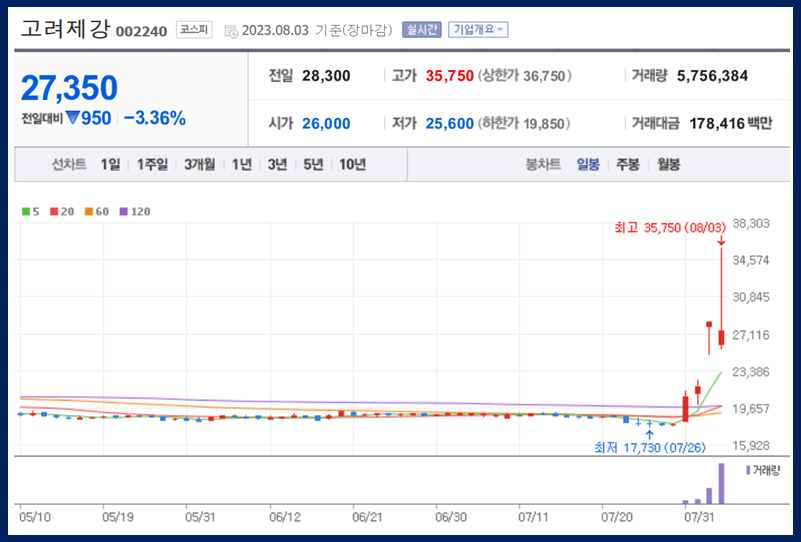Click the 최고 35,750 (08/03) annotation

click(670, 228)
